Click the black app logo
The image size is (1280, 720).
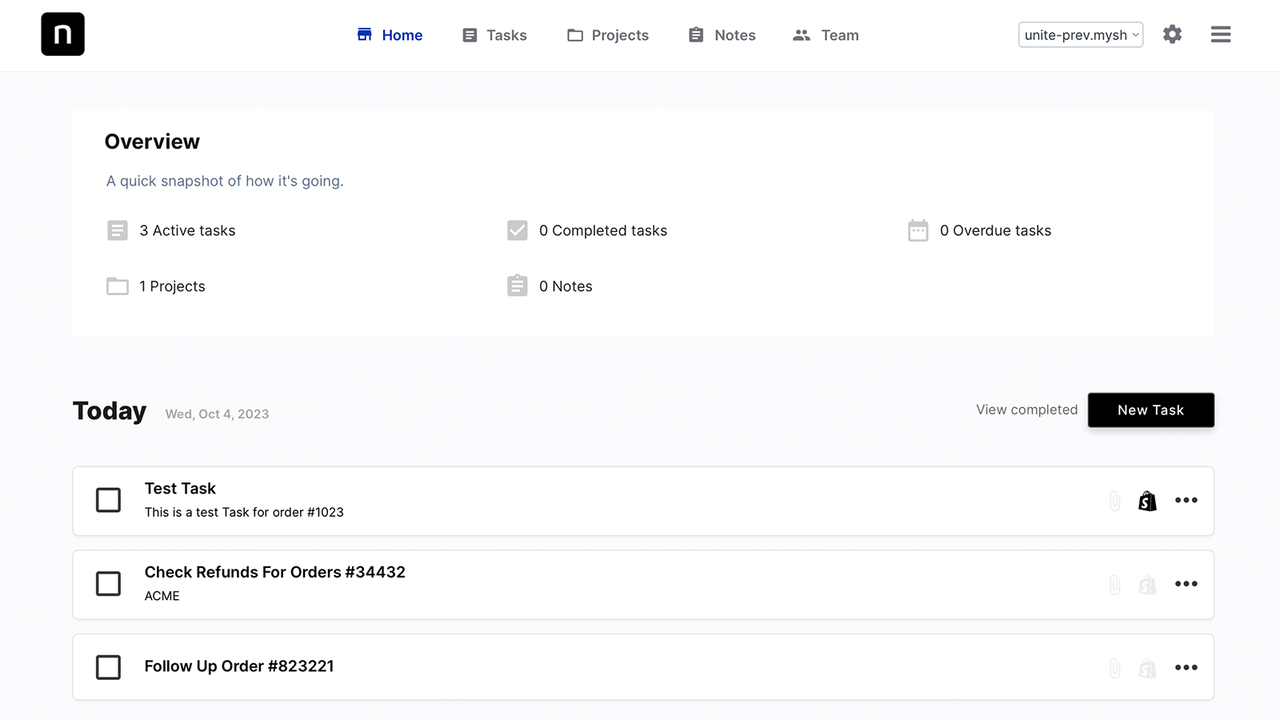(63, 35)
